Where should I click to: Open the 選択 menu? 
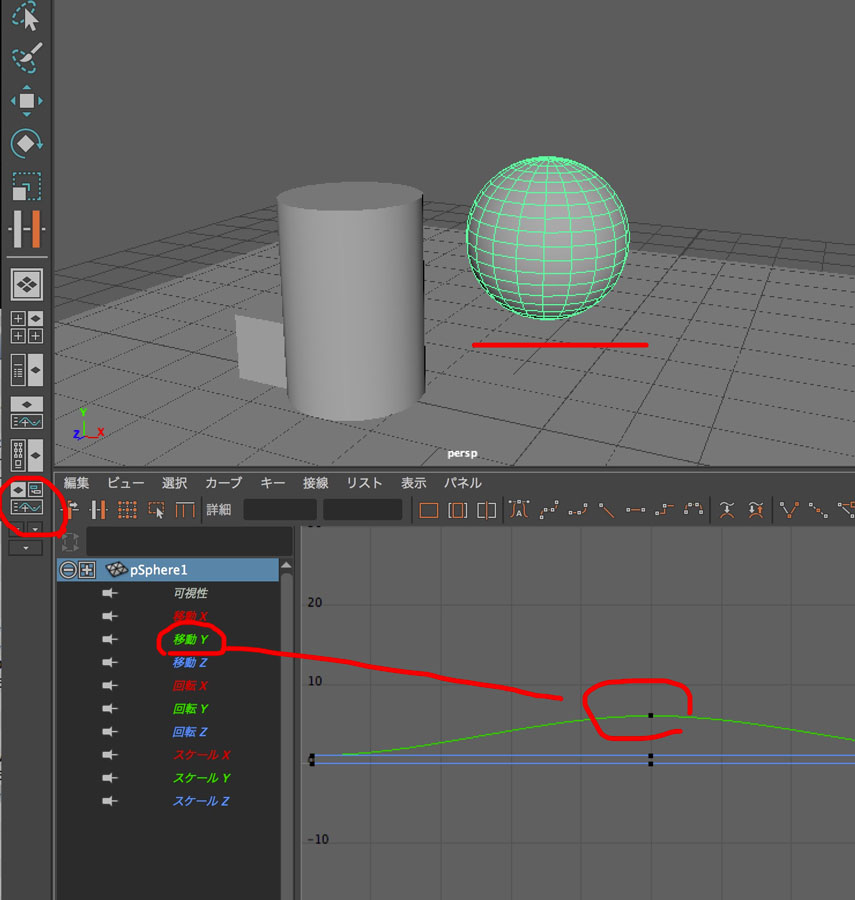174,483
